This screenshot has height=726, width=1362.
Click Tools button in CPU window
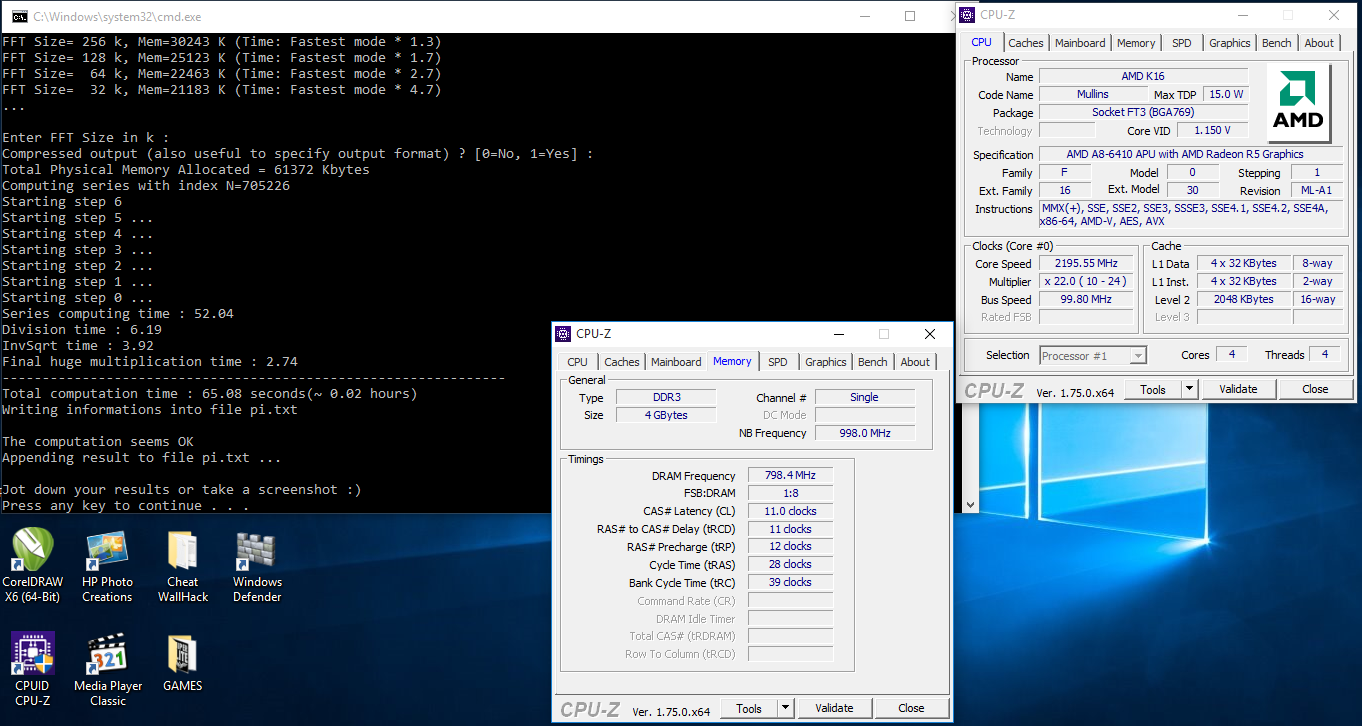pos(1152,389)
